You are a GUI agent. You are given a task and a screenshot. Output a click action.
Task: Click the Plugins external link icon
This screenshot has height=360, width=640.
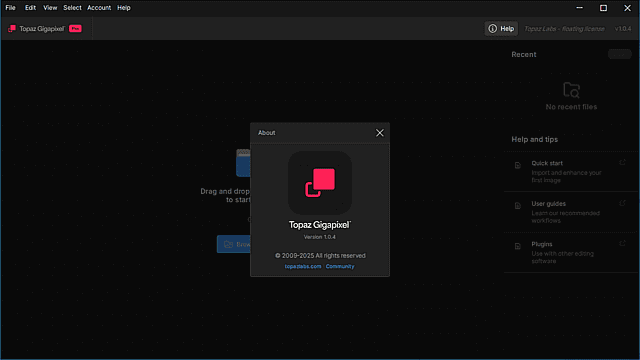(622, 243)
